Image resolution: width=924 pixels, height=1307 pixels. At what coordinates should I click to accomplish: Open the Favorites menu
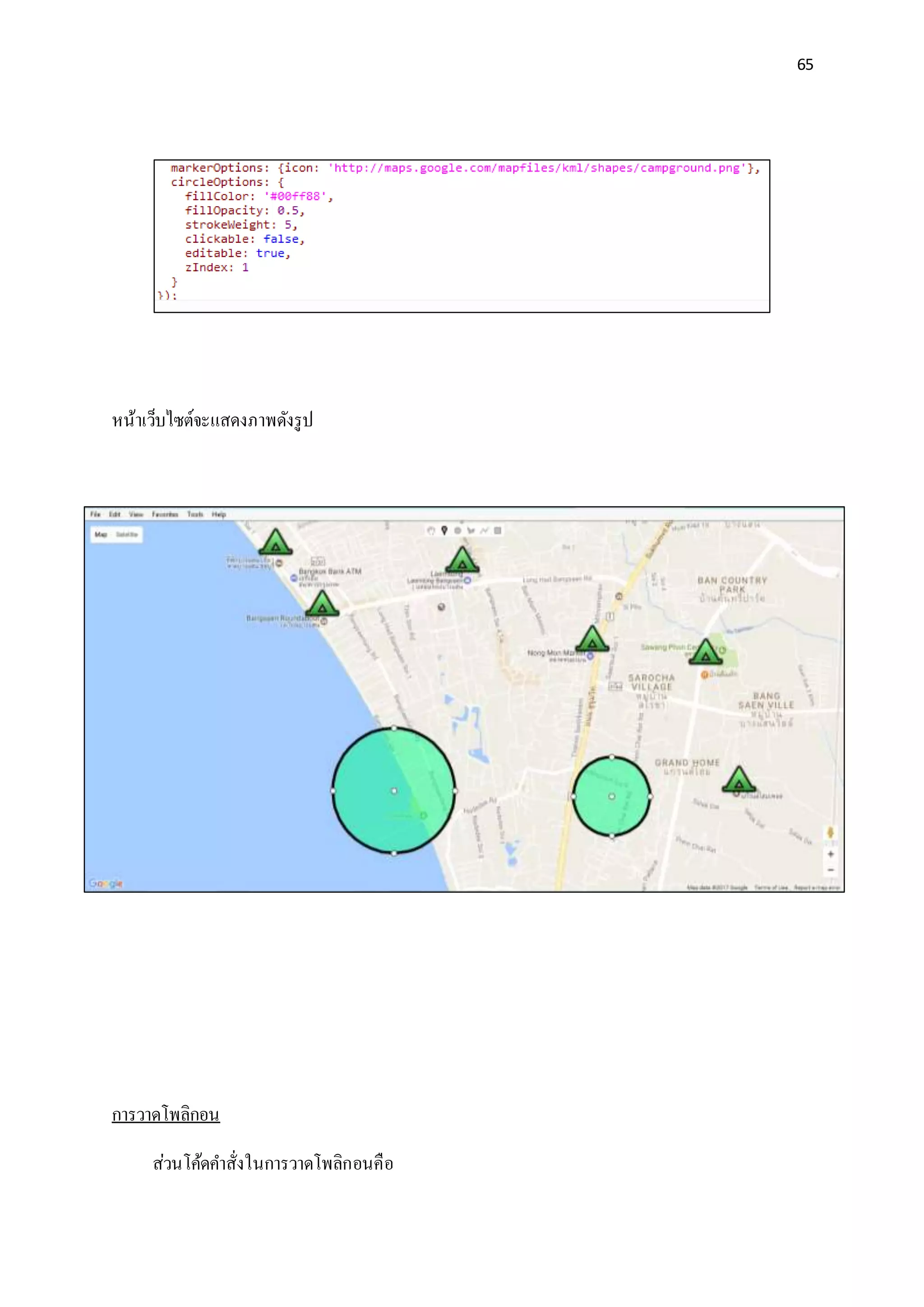[165, 514]
